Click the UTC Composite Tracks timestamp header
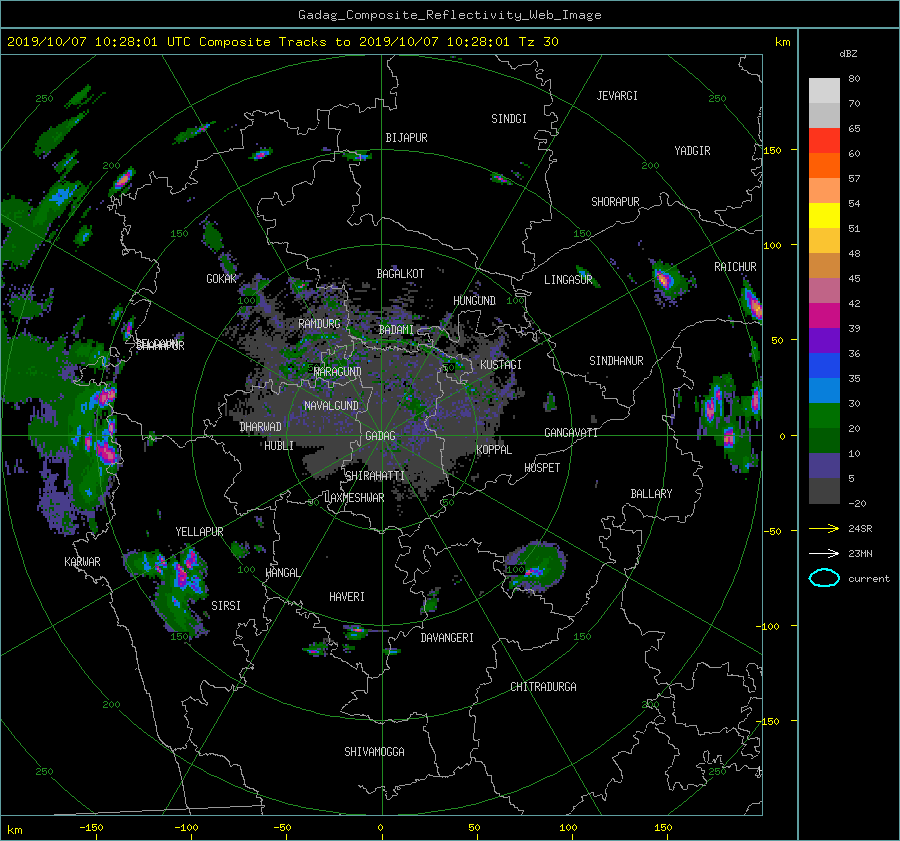 pos(282,42)
